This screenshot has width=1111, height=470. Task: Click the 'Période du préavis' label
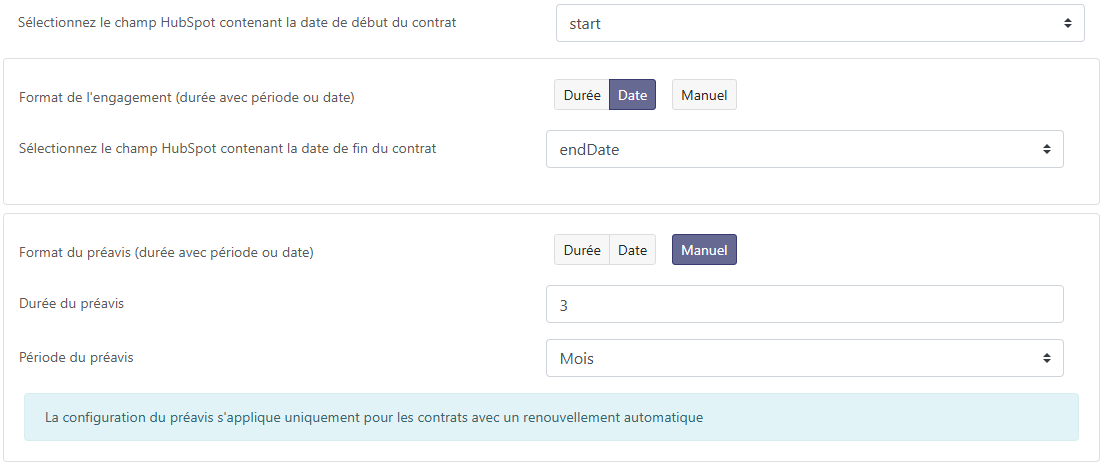(76, 357)
